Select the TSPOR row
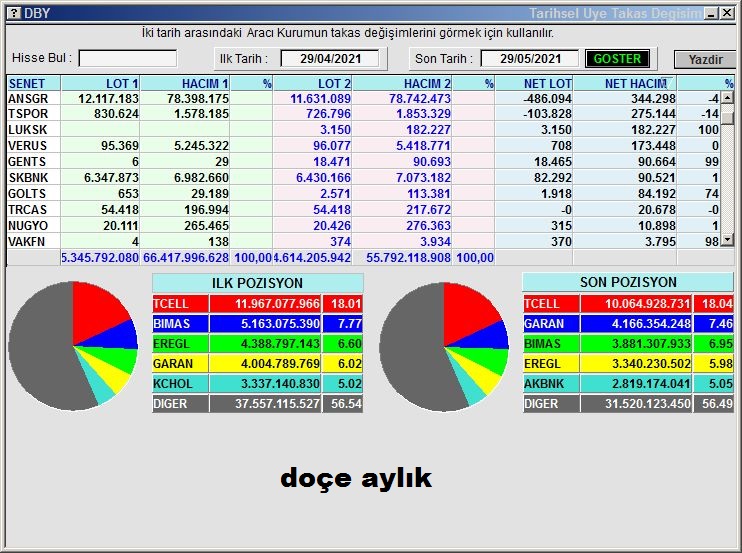 [363, 114]
